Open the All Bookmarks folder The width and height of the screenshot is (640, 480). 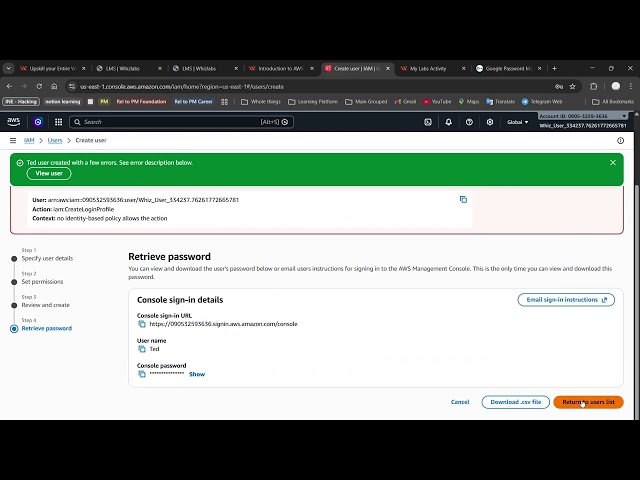613,102
